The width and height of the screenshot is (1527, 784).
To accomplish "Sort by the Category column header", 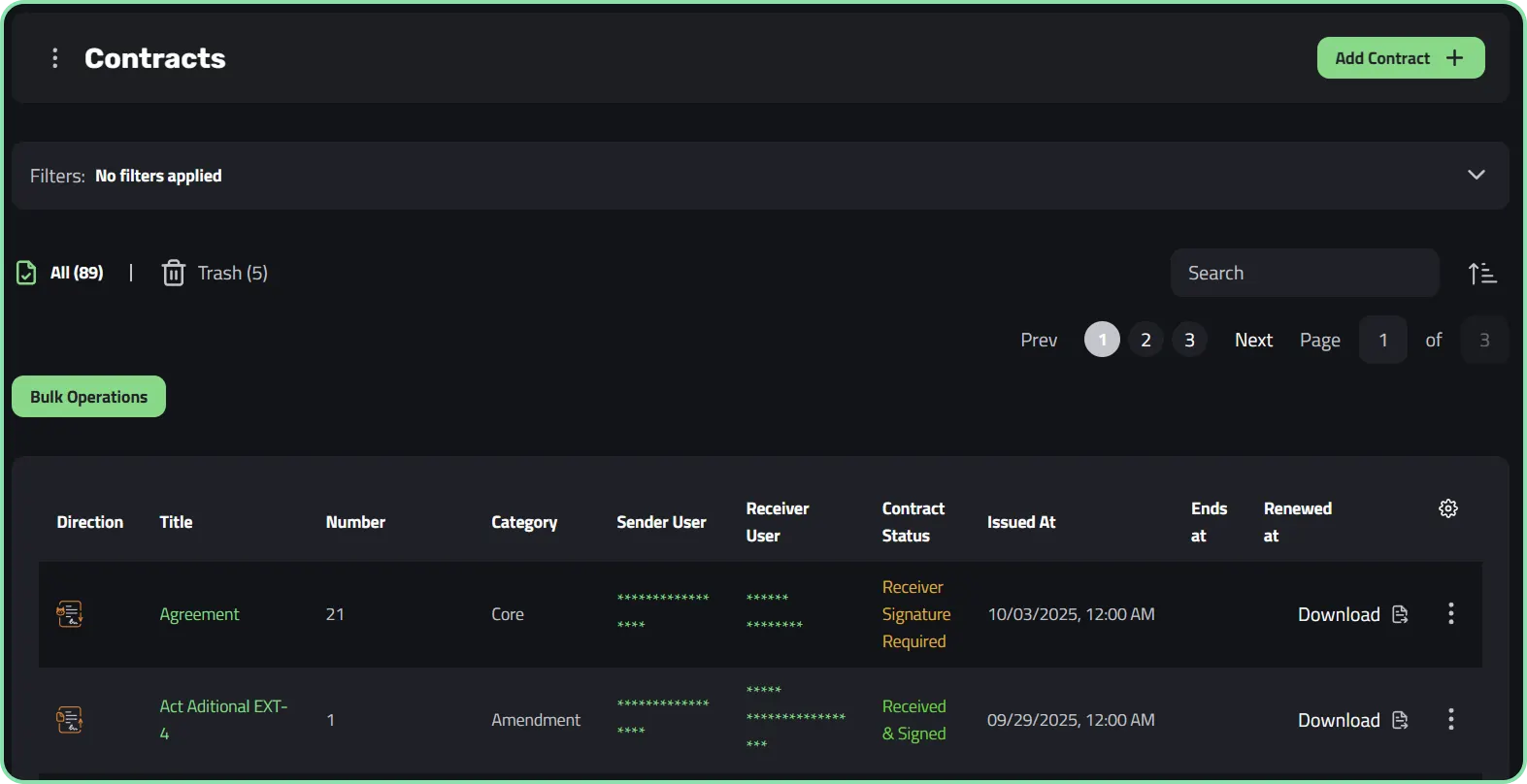I will (x=524, y=522).
